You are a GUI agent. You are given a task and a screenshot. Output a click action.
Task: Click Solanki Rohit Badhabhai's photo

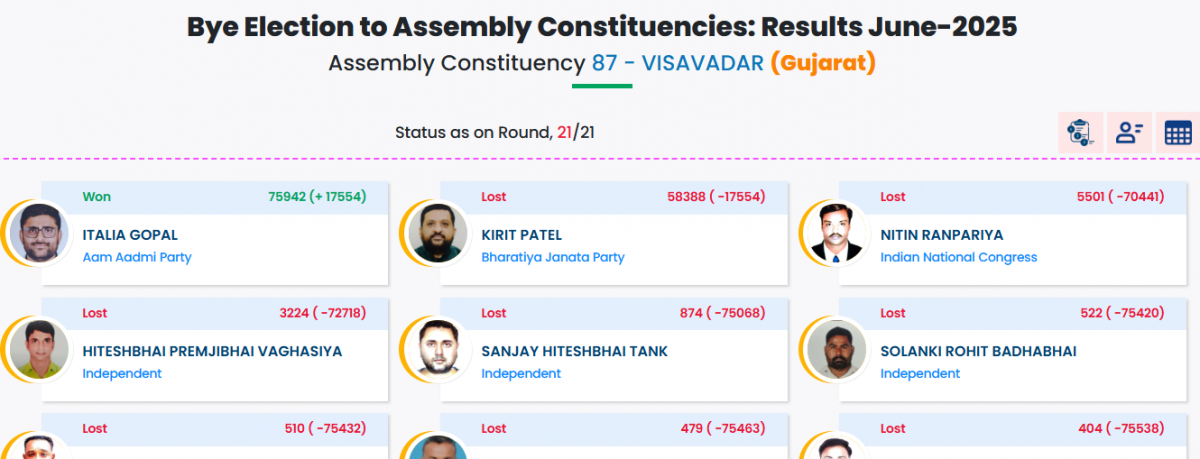838,349
